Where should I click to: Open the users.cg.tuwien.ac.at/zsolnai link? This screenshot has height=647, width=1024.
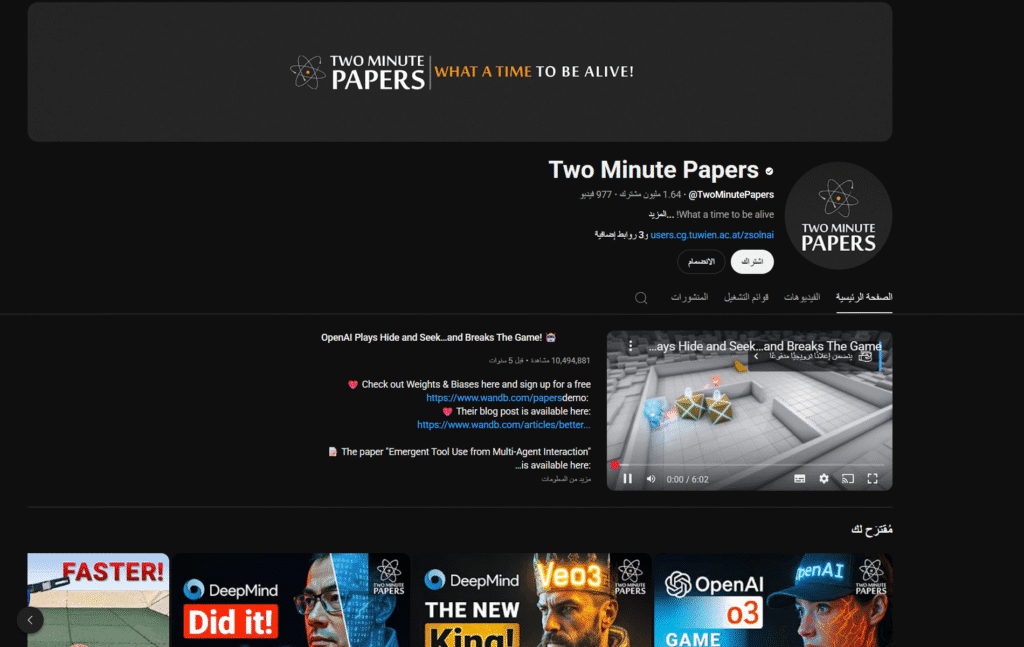pyautogui.click(x=712, y=235)
